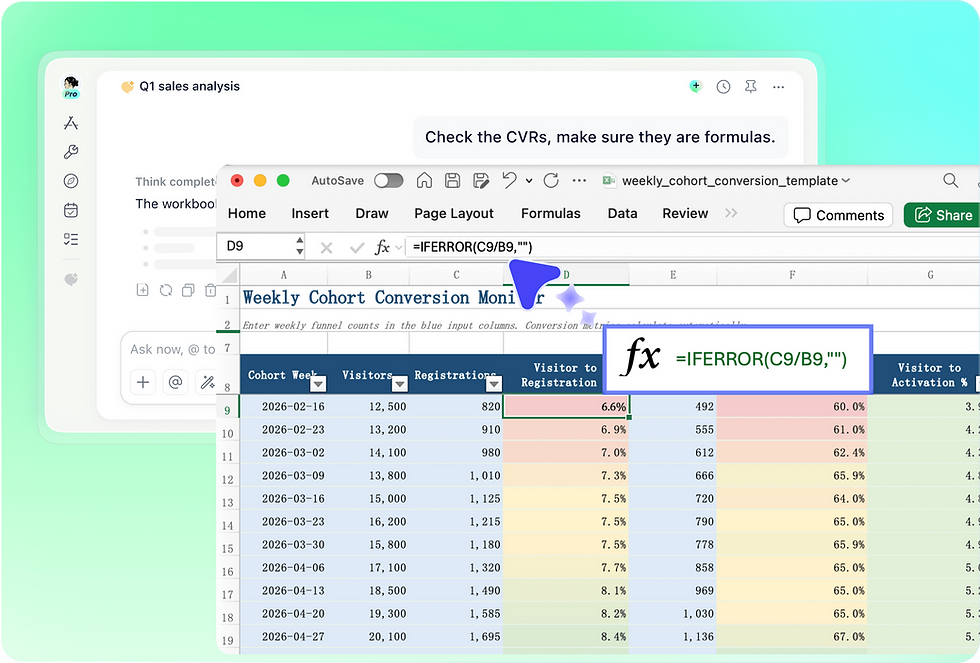Select column B header
The height and width of the screenshot is (663, 980).
point(368,275)
